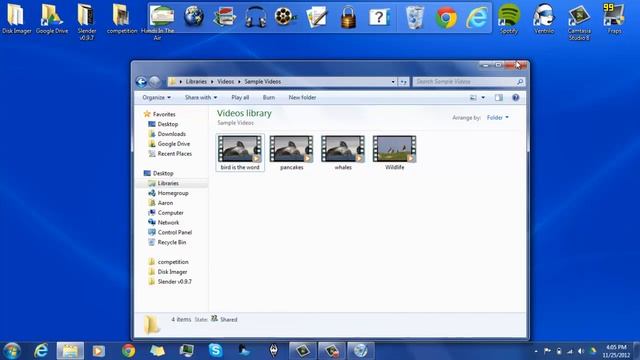Open the question mark icon in the dock
Screen dimensions: 640x360
pos(379,17)
